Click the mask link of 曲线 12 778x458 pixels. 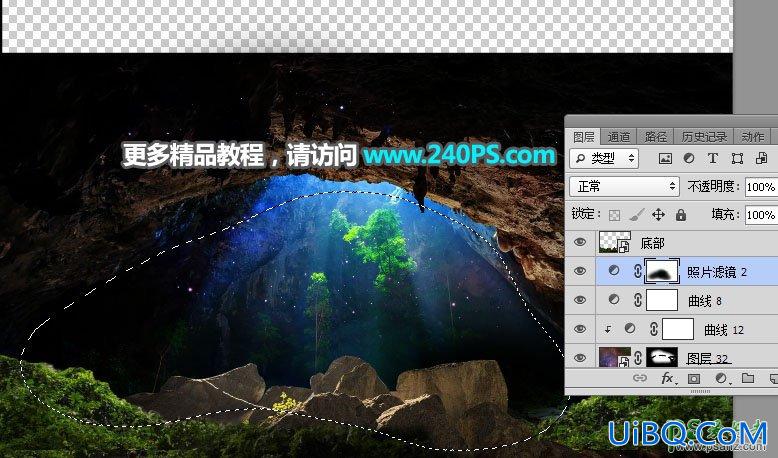[x=653, y=328]
